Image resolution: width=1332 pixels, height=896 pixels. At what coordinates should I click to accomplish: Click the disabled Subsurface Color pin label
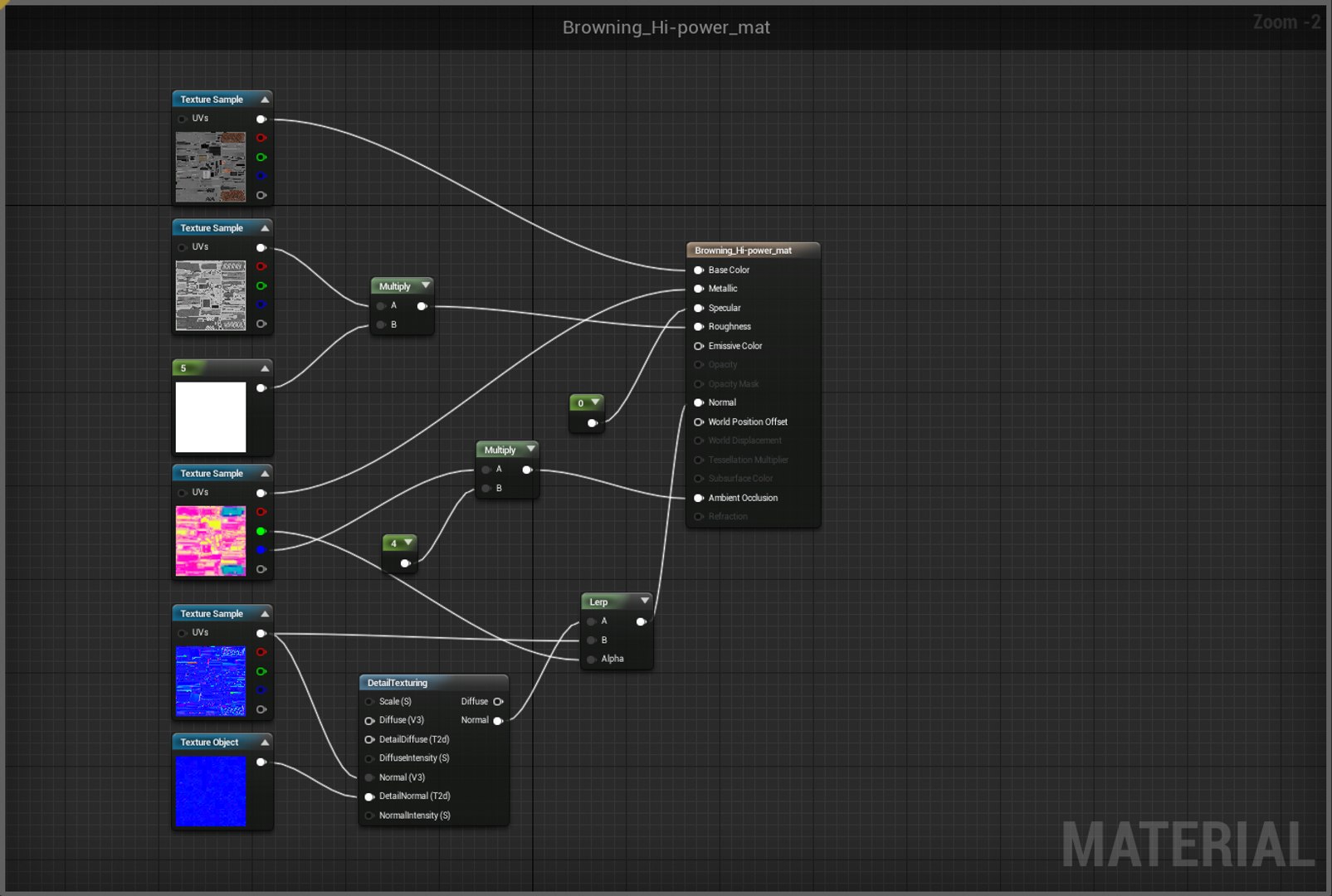pos(740,479)
